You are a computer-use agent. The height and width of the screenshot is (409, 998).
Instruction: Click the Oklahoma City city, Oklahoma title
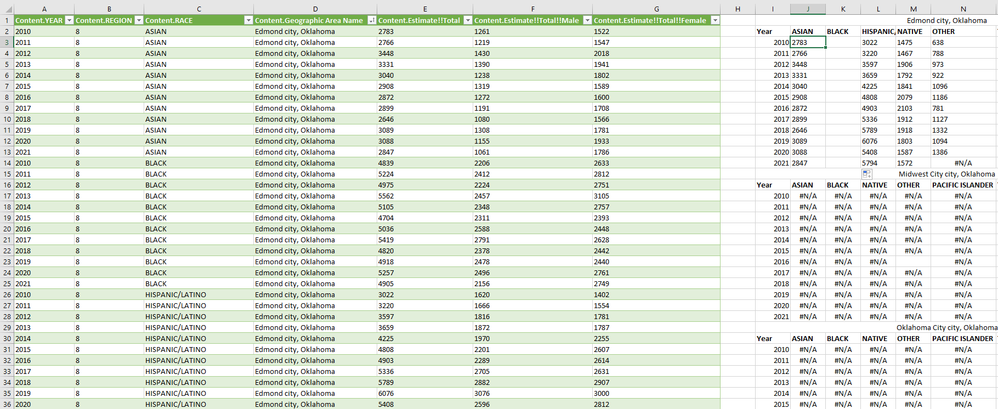(x=946, y=327)
